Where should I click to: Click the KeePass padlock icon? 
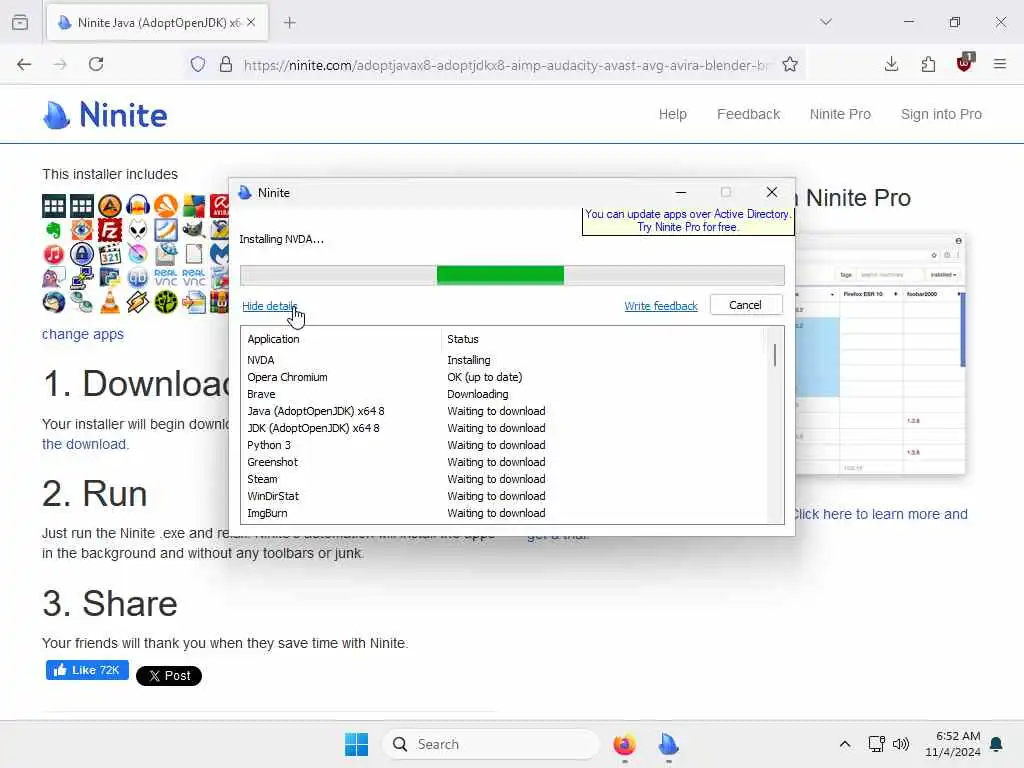(82, 254)
